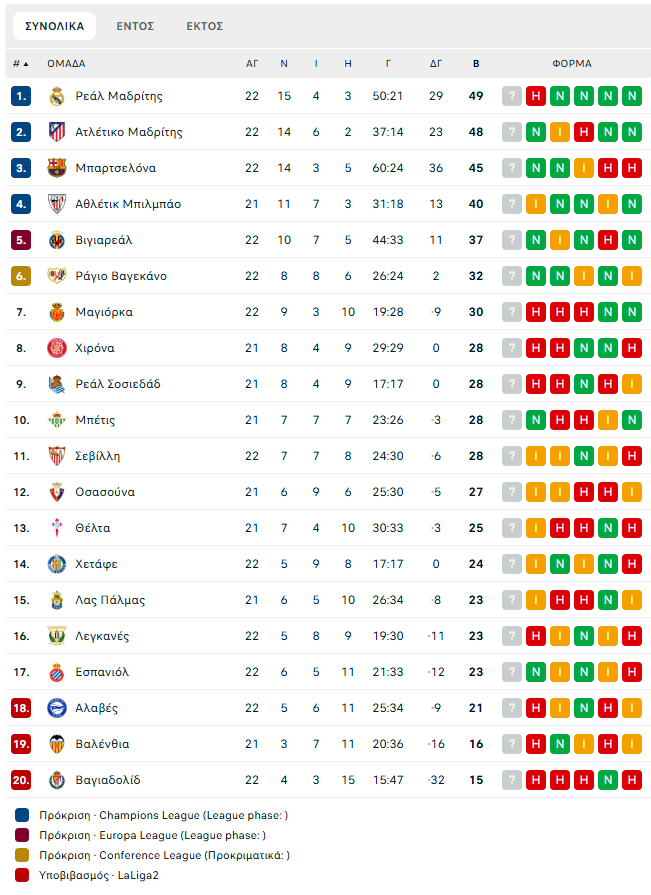Select the ΣΥΝΟΛΙΚΑ tab
651x895 pixels.
click(x=55, y=26)
